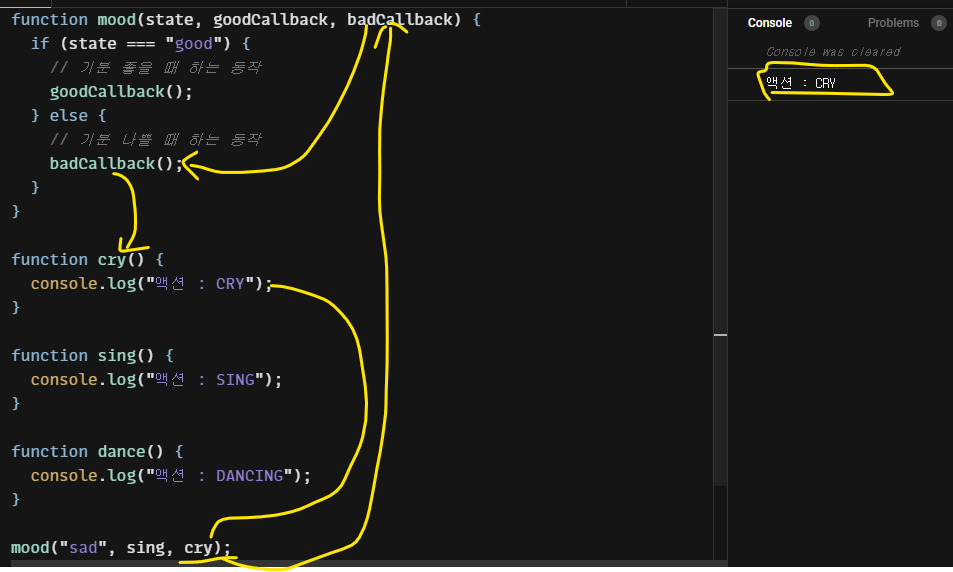Click the 'badCallback();' call line
The image size is (953, 572).
coord(116,164)
